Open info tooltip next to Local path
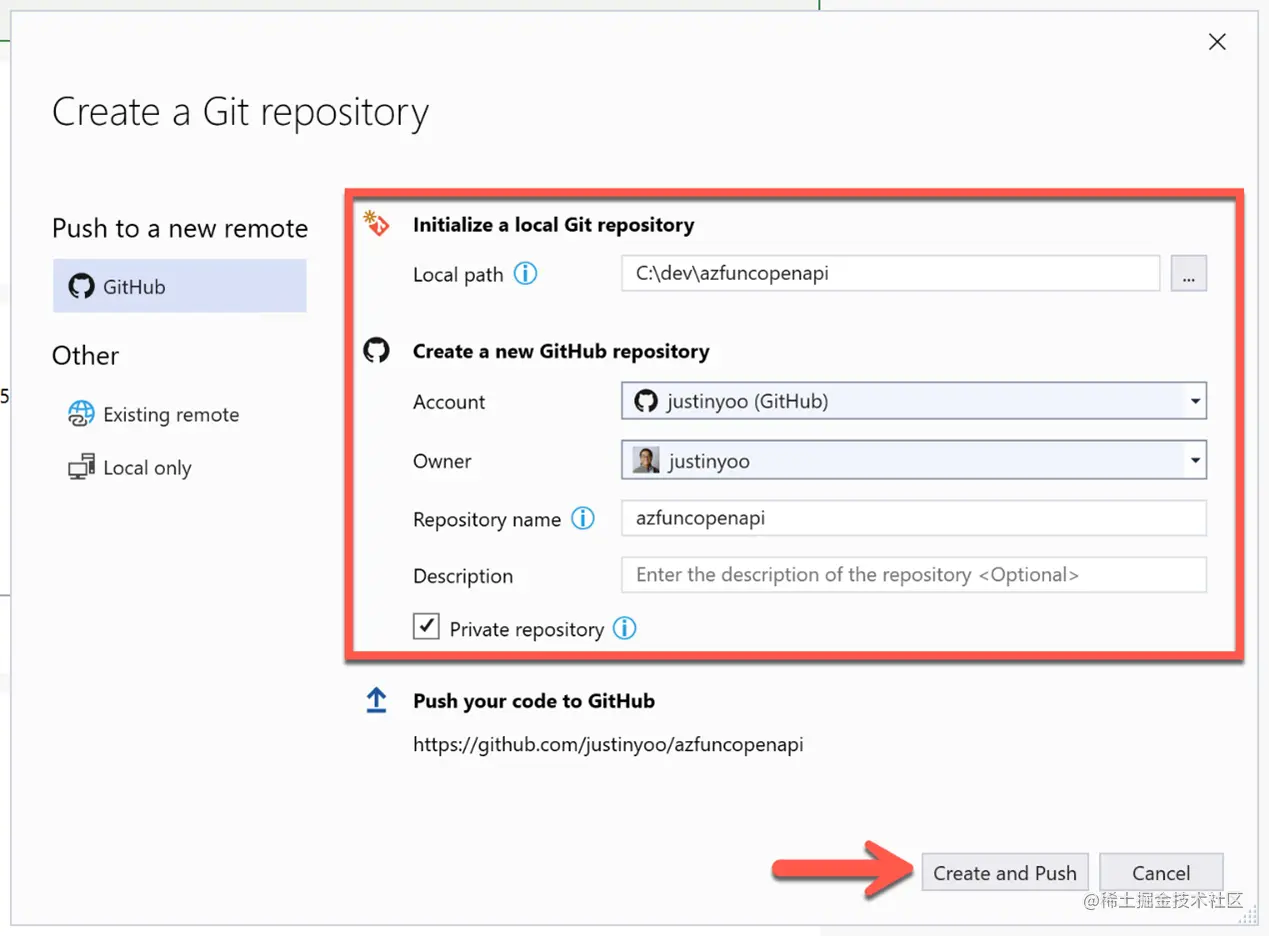Image resolution: width=1269 pixels, height=936 pixels. [x=525, y=273]
